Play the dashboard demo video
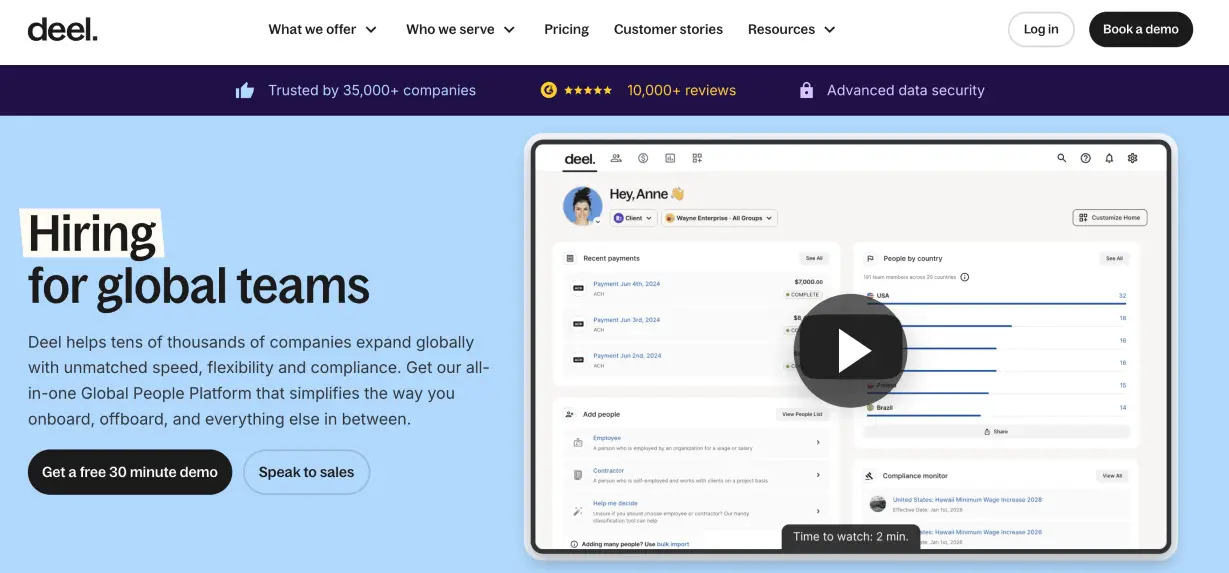1229x573 pixels. coord(850,350)
